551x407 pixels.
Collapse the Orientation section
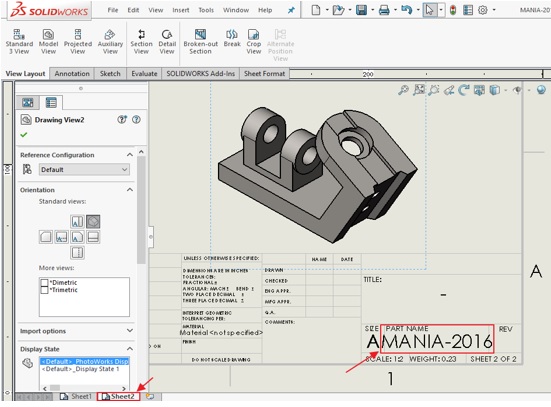[x=130, y=190]
